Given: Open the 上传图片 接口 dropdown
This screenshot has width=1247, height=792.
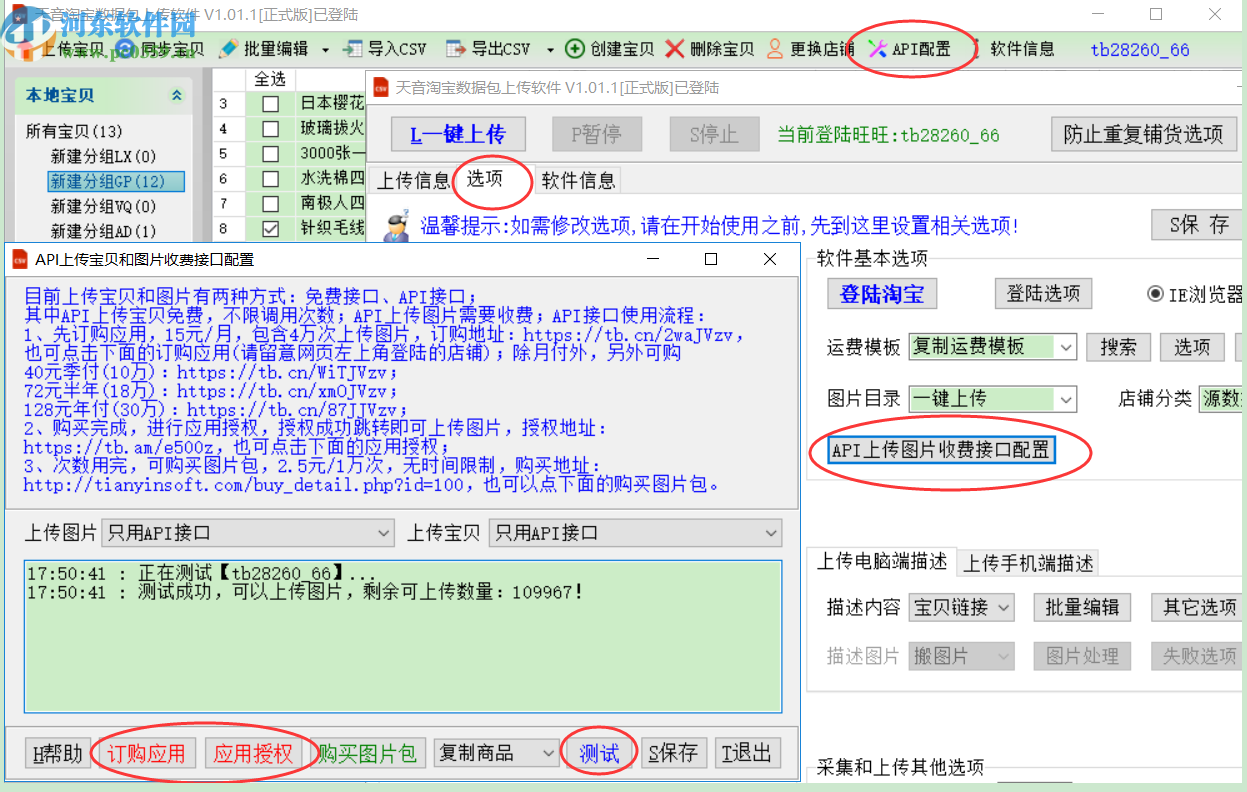Looking at the screenshot, I should pyautogui.click(x=382, y=533).
